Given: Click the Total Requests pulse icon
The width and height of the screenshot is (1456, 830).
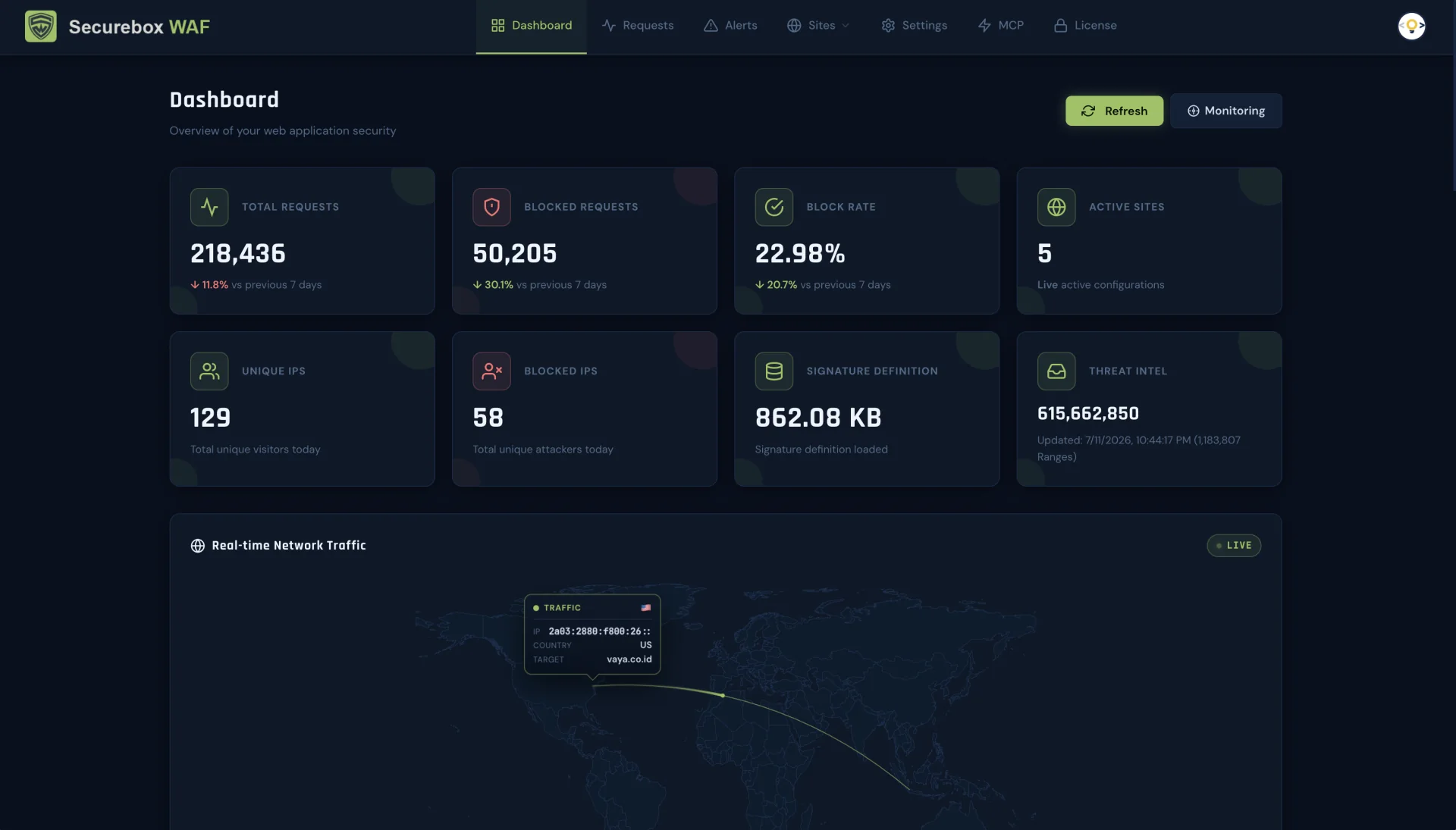Looking at the screenshot, I should click(x=209, y=207).
